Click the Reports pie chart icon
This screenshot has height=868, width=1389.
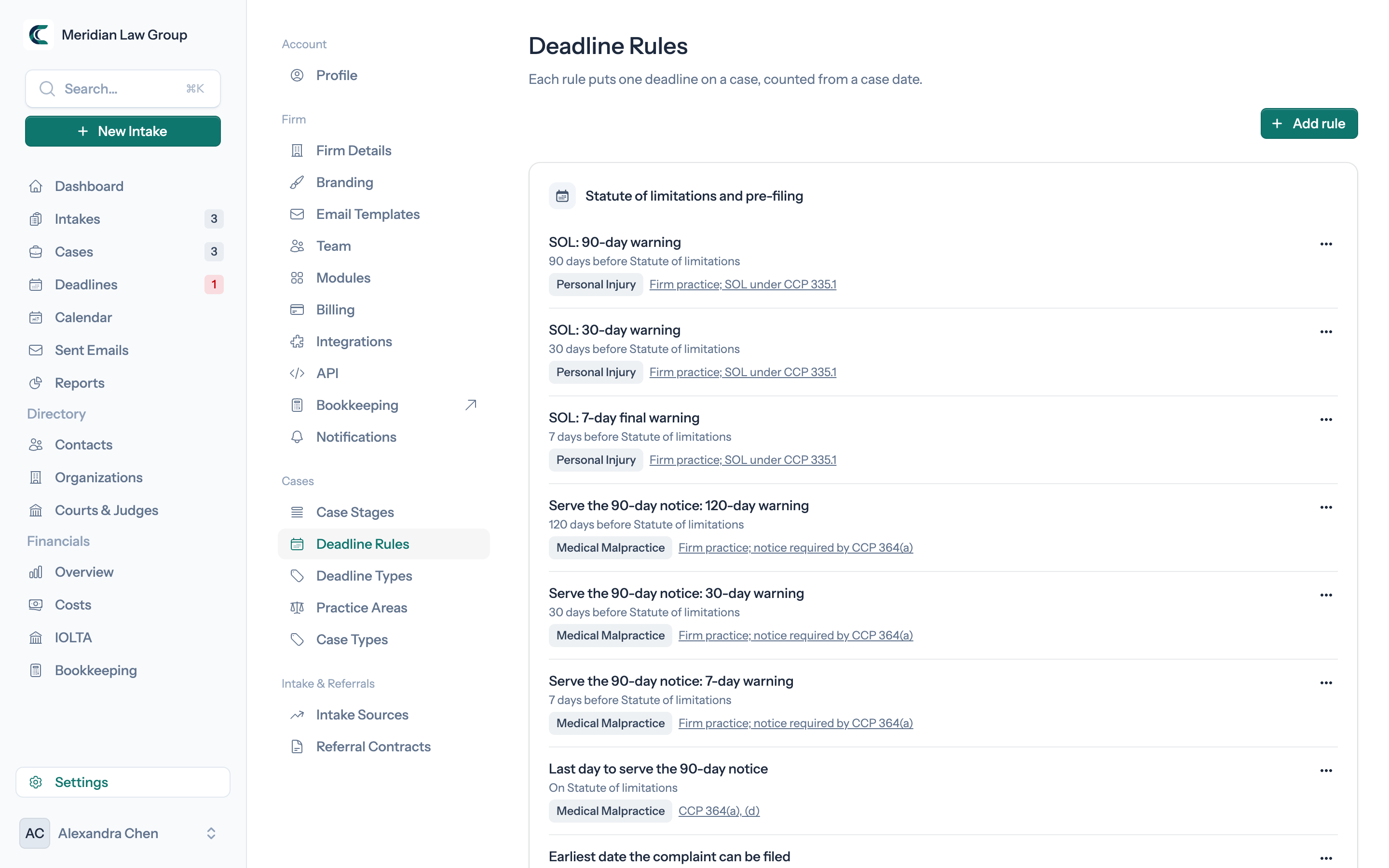click(x=36, y=383)
